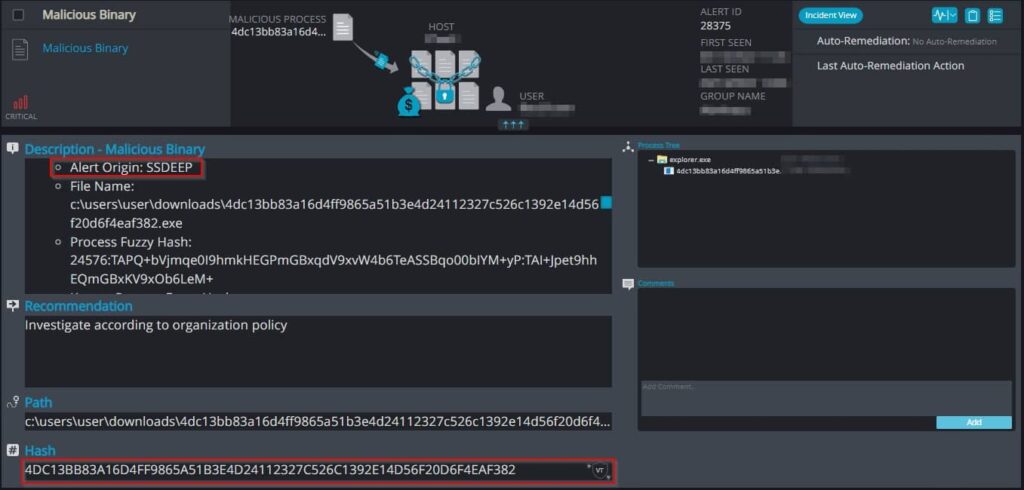
Task: Click the critical severity bars icon
Action: point(21,103)
